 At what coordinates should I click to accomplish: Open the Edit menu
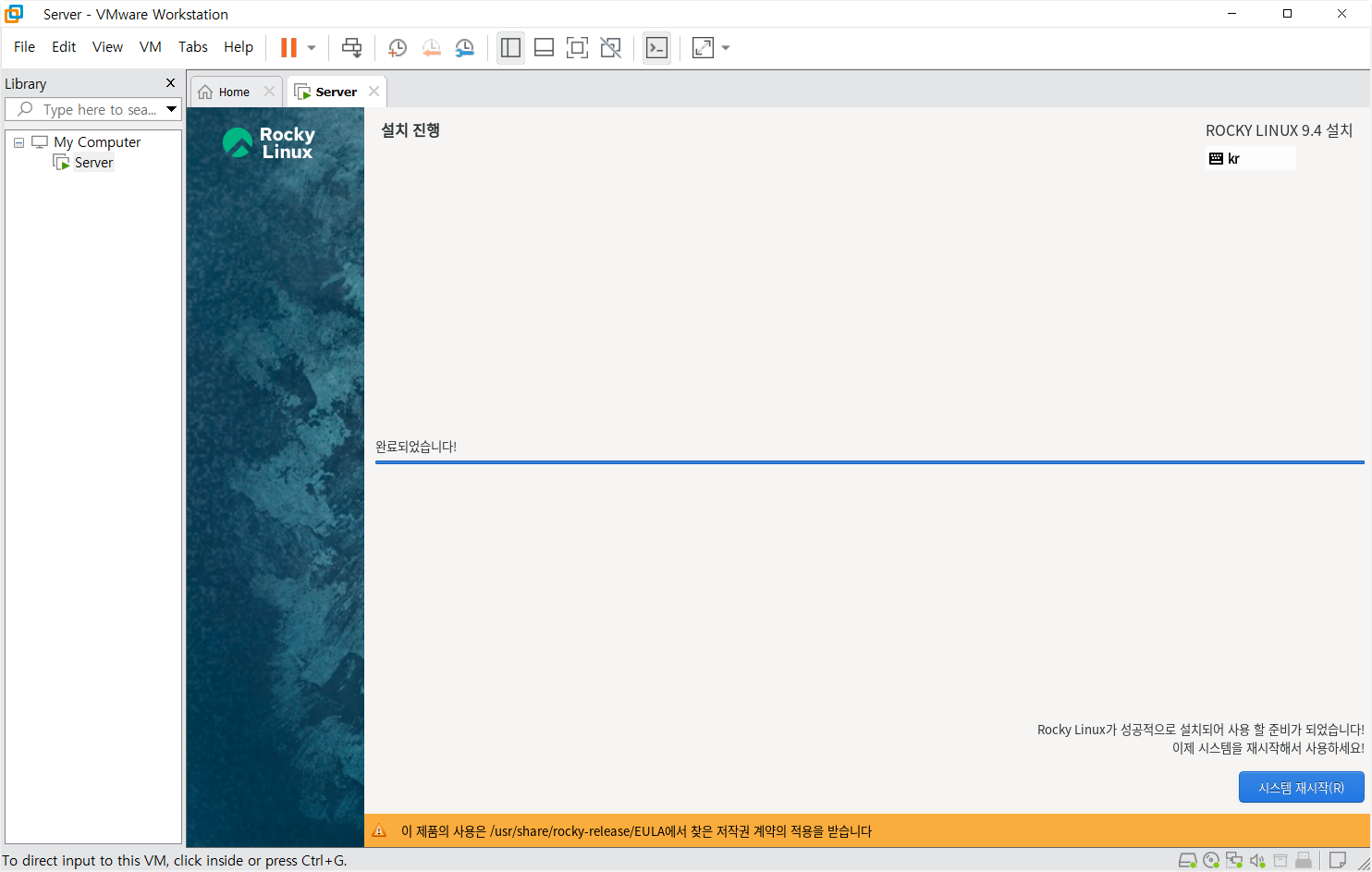point(64,47)
